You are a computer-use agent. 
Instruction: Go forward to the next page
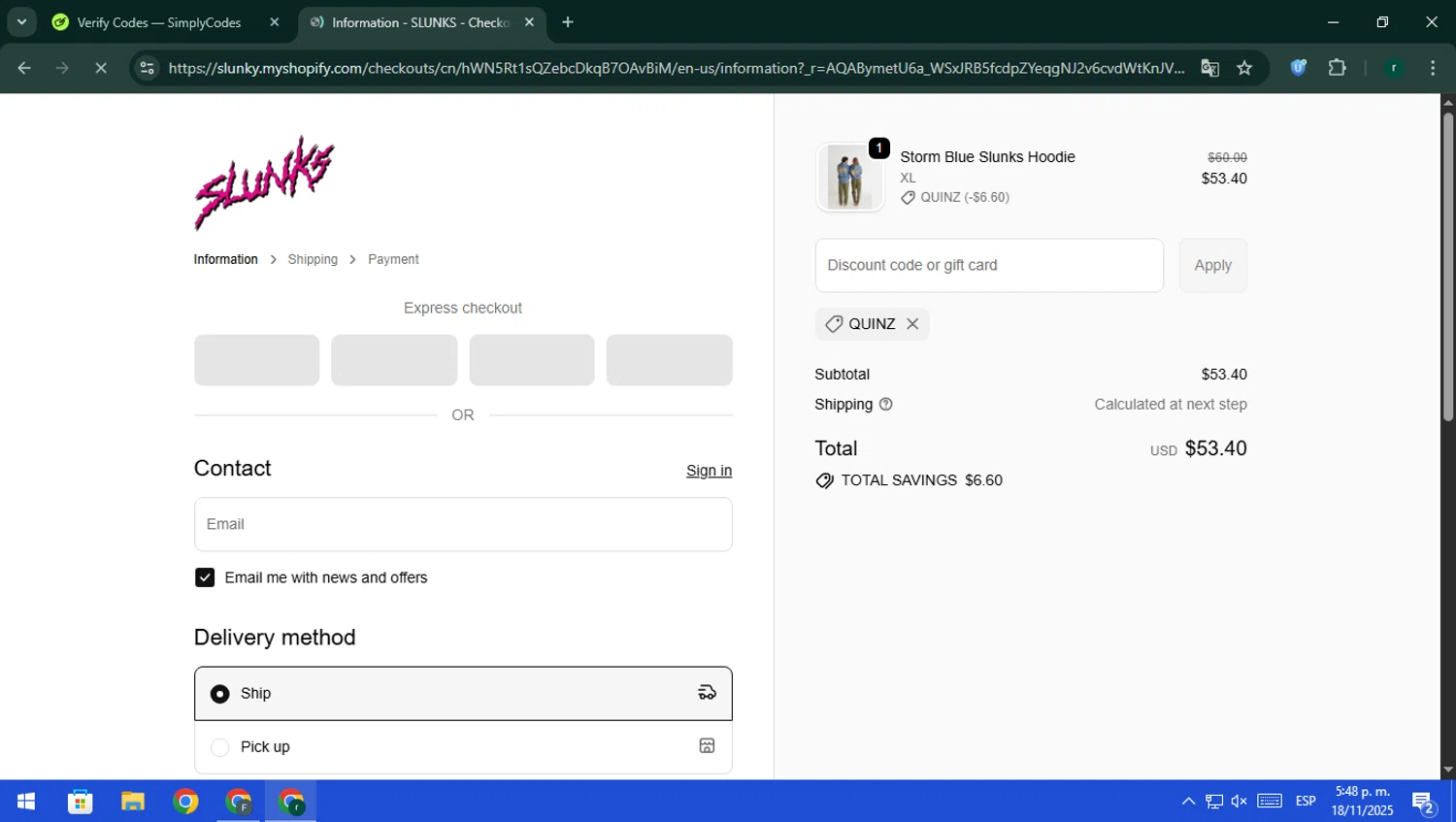click(x=62, y=68)
